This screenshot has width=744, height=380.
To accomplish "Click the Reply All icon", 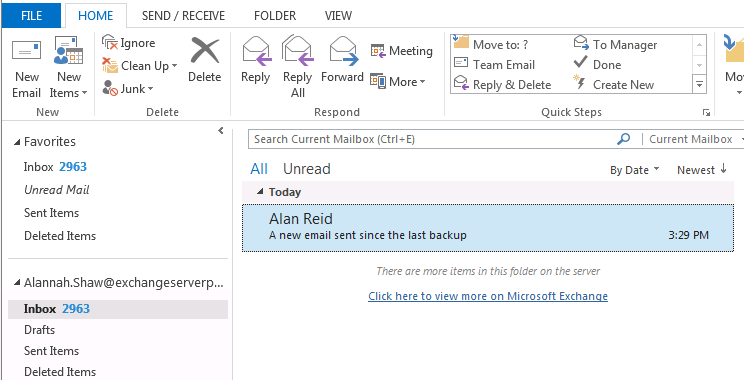I will point(298,66).
